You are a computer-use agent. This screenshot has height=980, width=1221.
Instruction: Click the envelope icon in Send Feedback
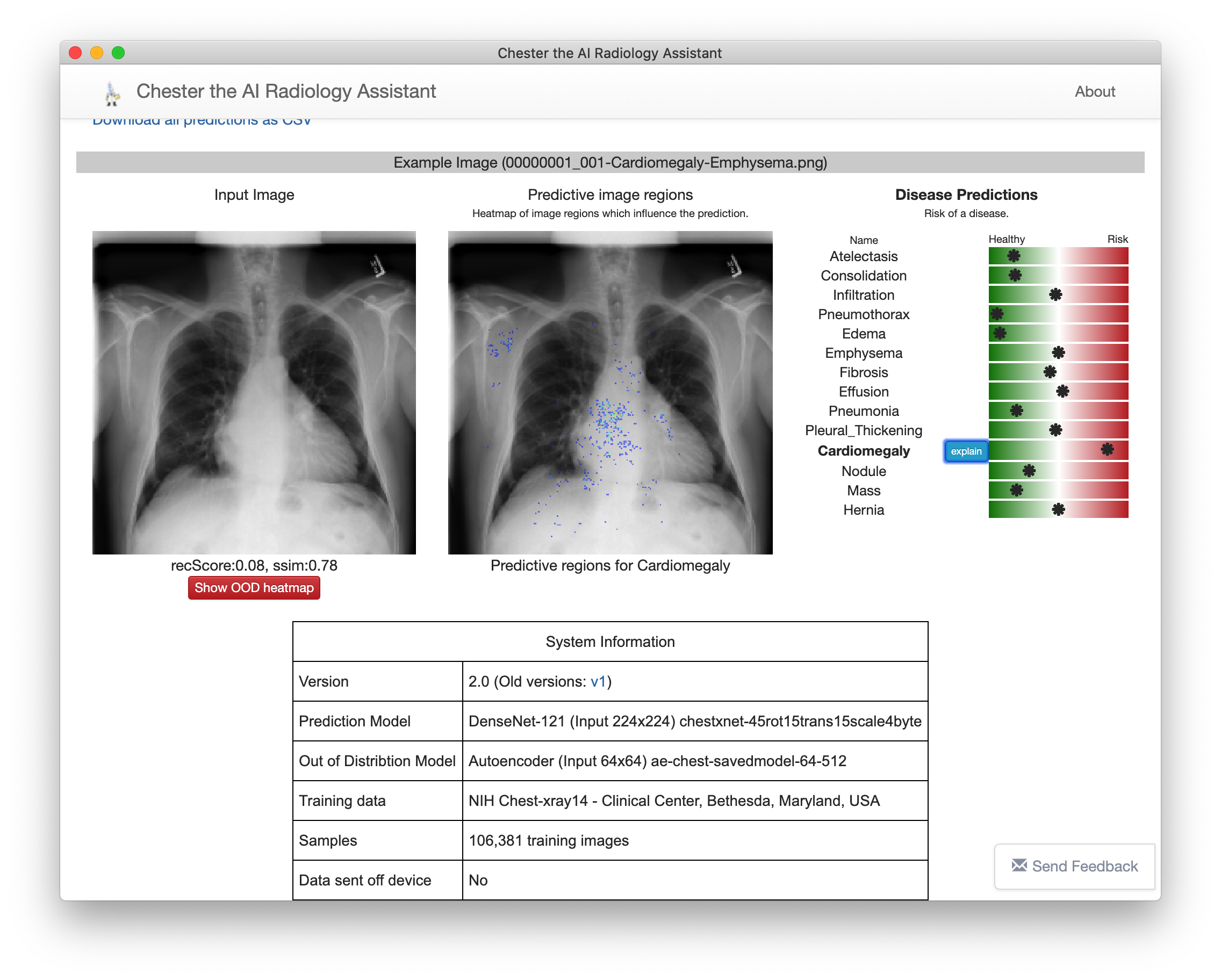point(1019,865)
